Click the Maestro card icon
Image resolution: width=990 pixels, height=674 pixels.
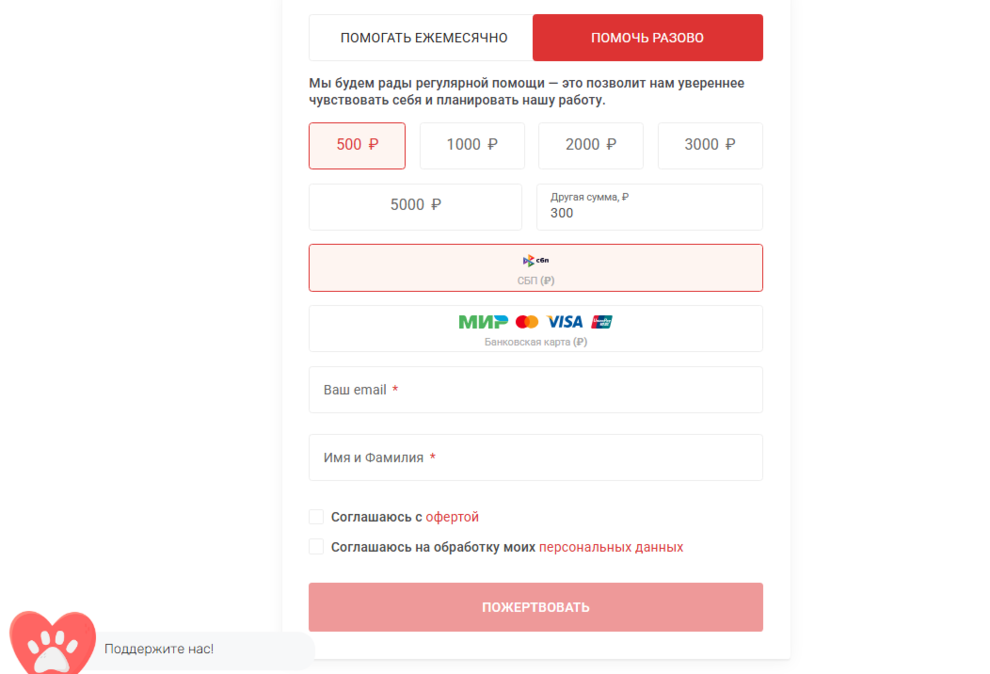coord(601,322)
